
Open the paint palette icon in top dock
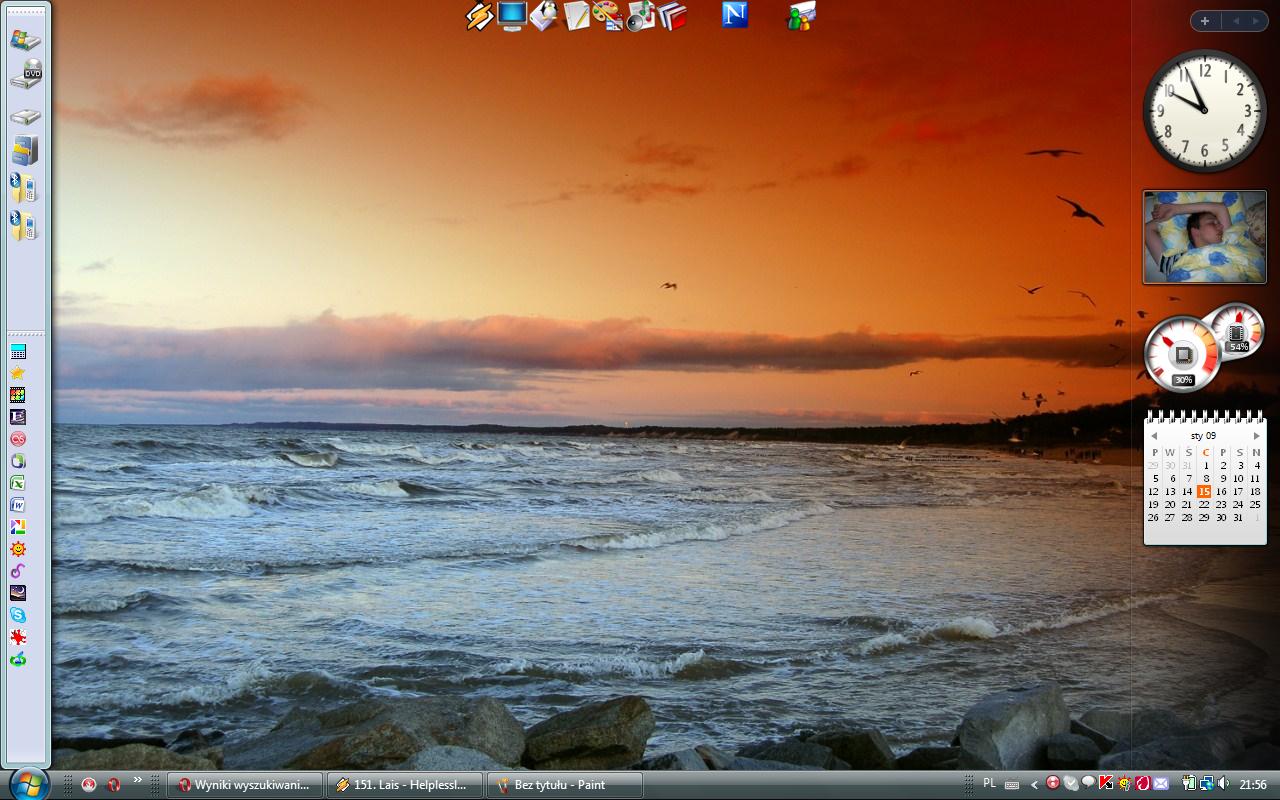pos(607,16)
